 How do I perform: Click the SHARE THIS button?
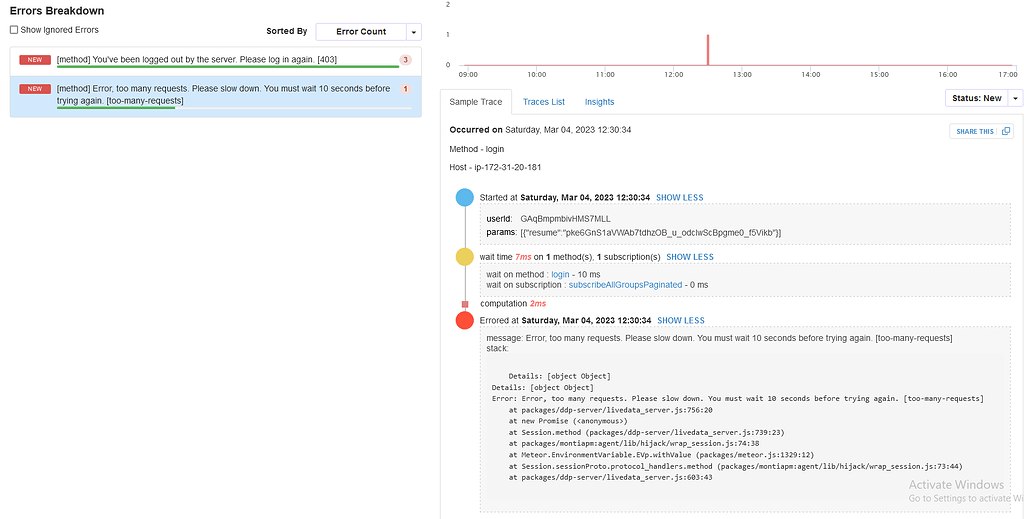pyautogui.click(x=981, y=131)
